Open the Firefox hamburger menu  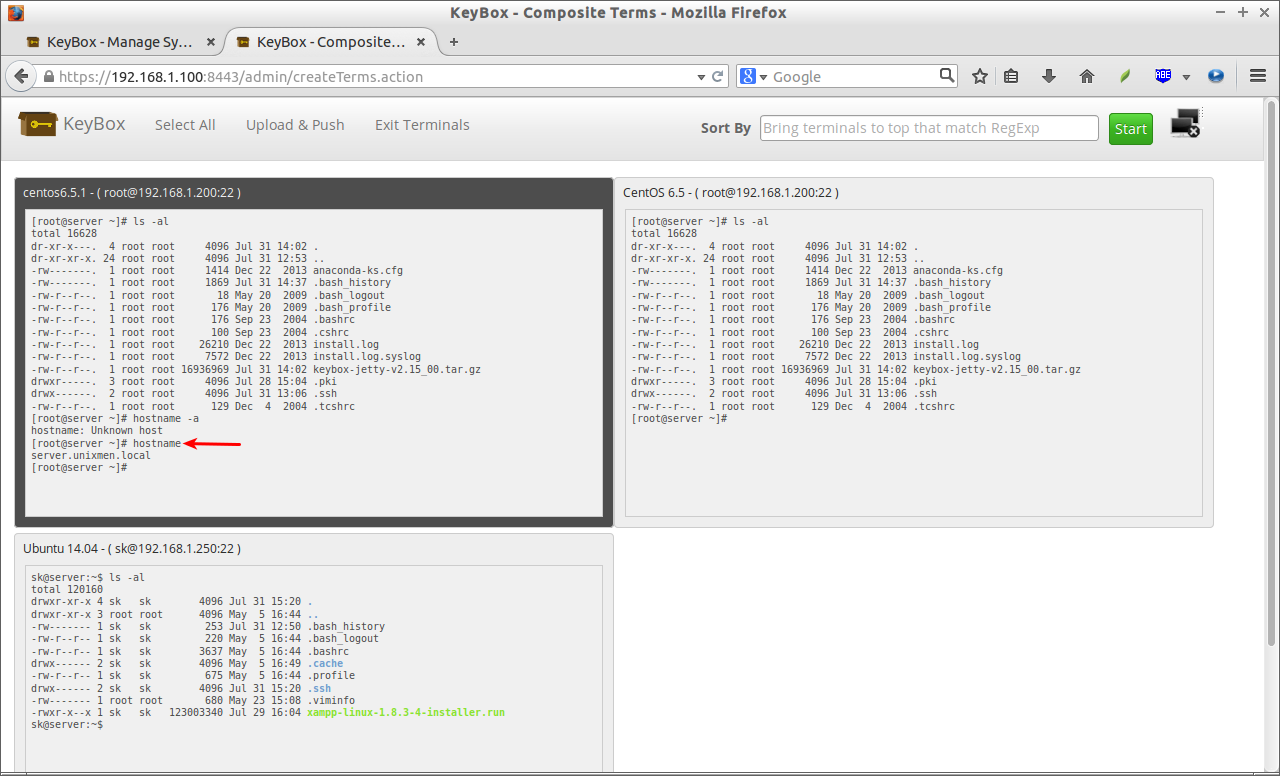1258,76
